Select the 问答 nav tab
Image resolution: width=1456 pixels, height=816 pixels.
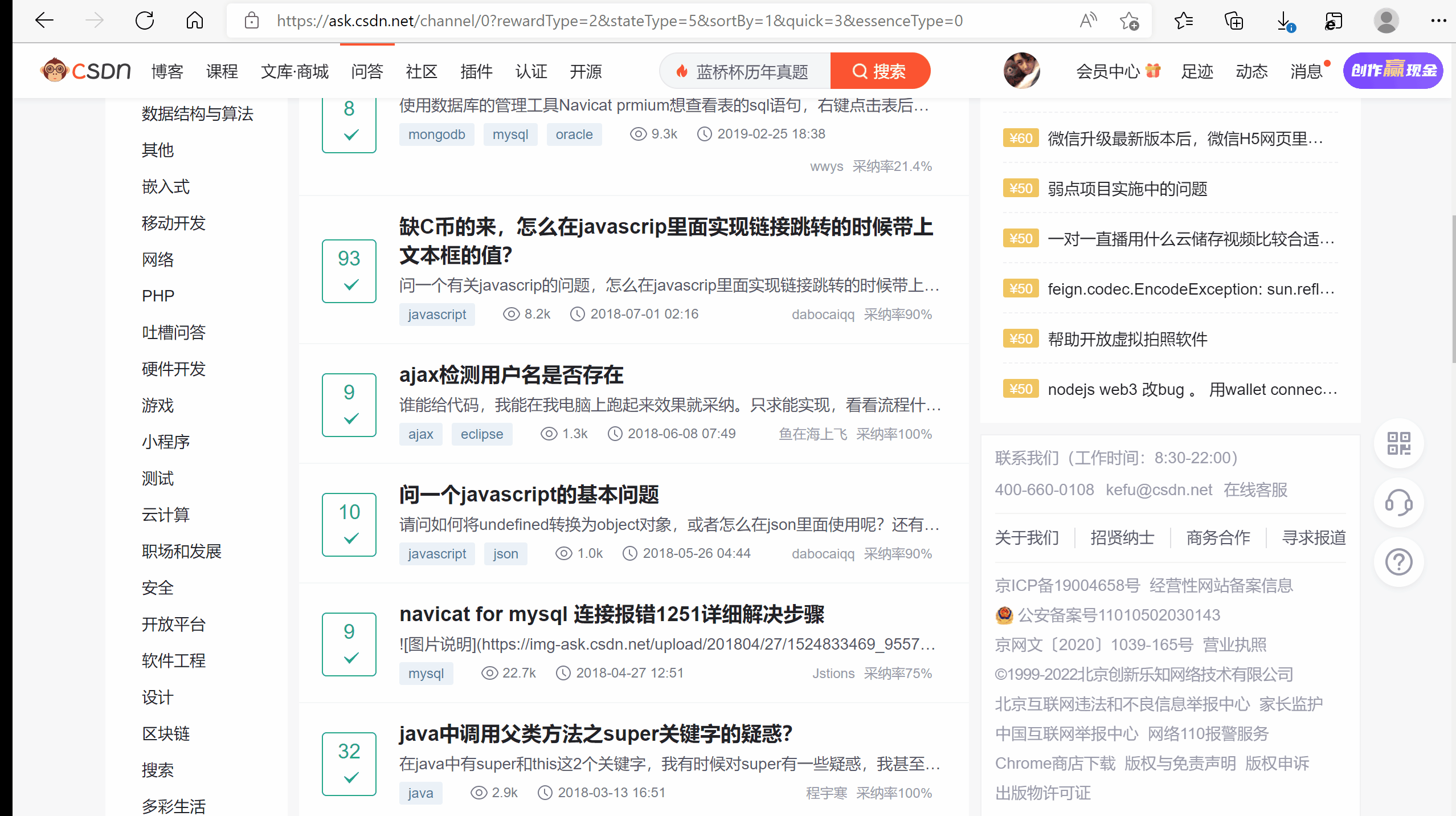(x=367, y=71)
